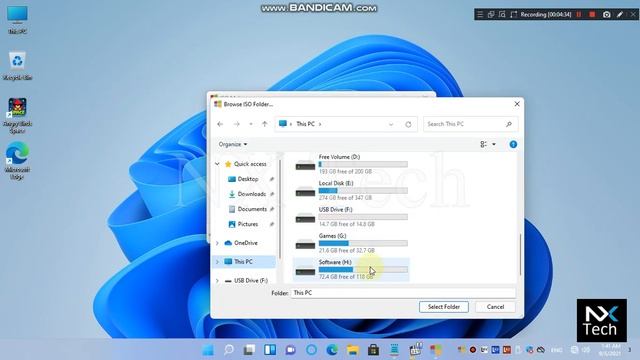Open Microsoft Edge desktop shortcut
The width and height of the screenshot is (640, 360).
17,160
